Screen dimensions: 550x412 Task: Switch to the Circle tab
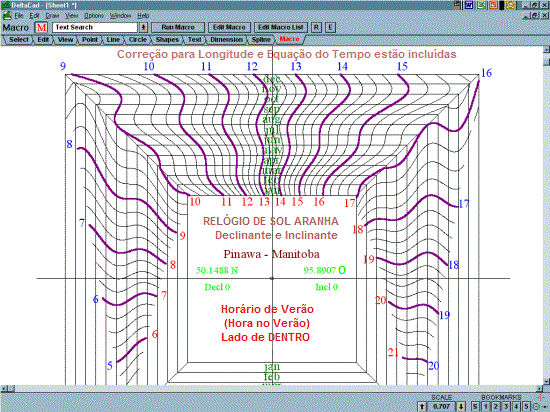click(138, 40)
